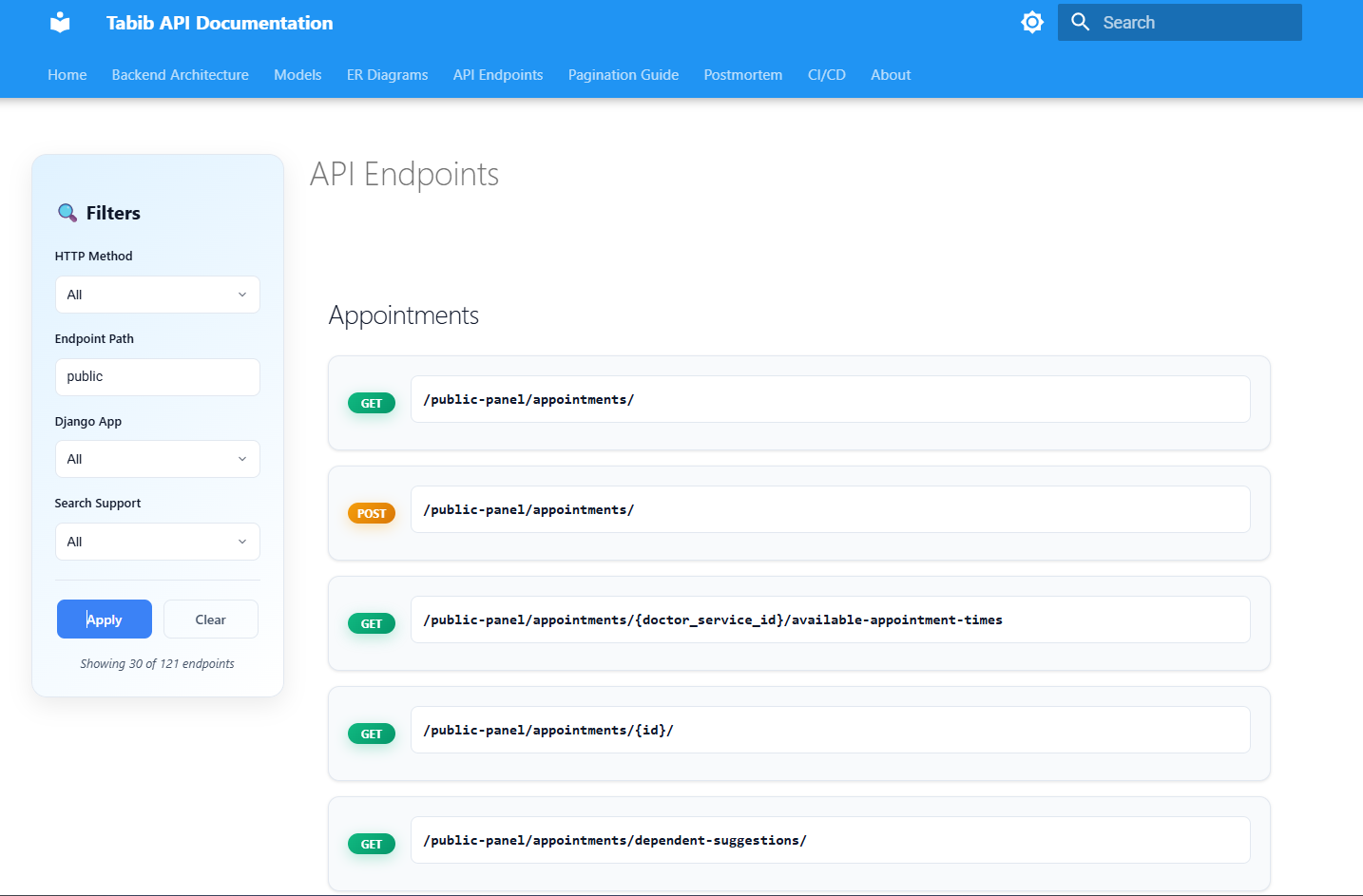Screen dimensions: 1363x896
Task: Click the Apply filters button
Action: [x=105, y=620]
